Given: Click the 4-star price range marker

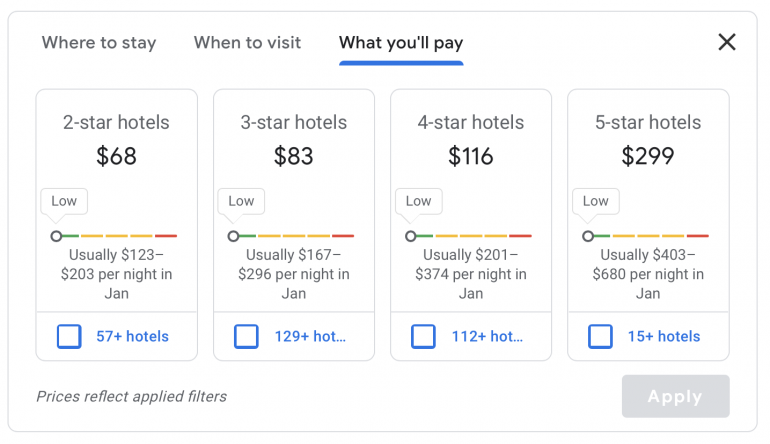Looking at the screenshot, I should point(411,236).
